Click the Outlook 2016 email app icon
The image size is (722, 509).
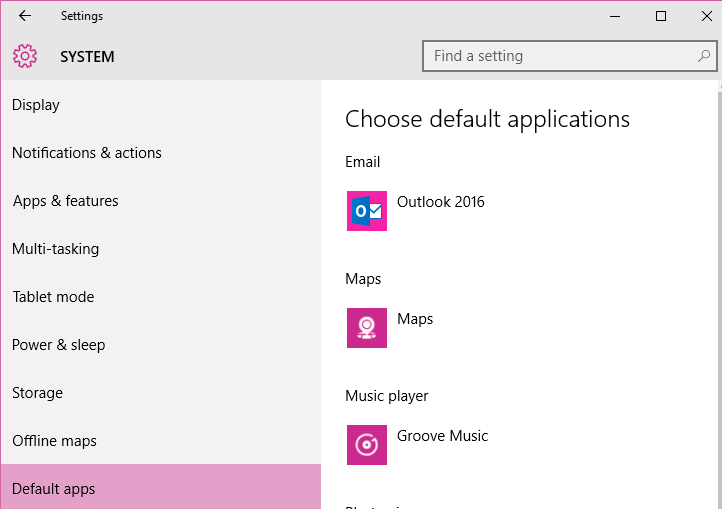click(366, 211)
